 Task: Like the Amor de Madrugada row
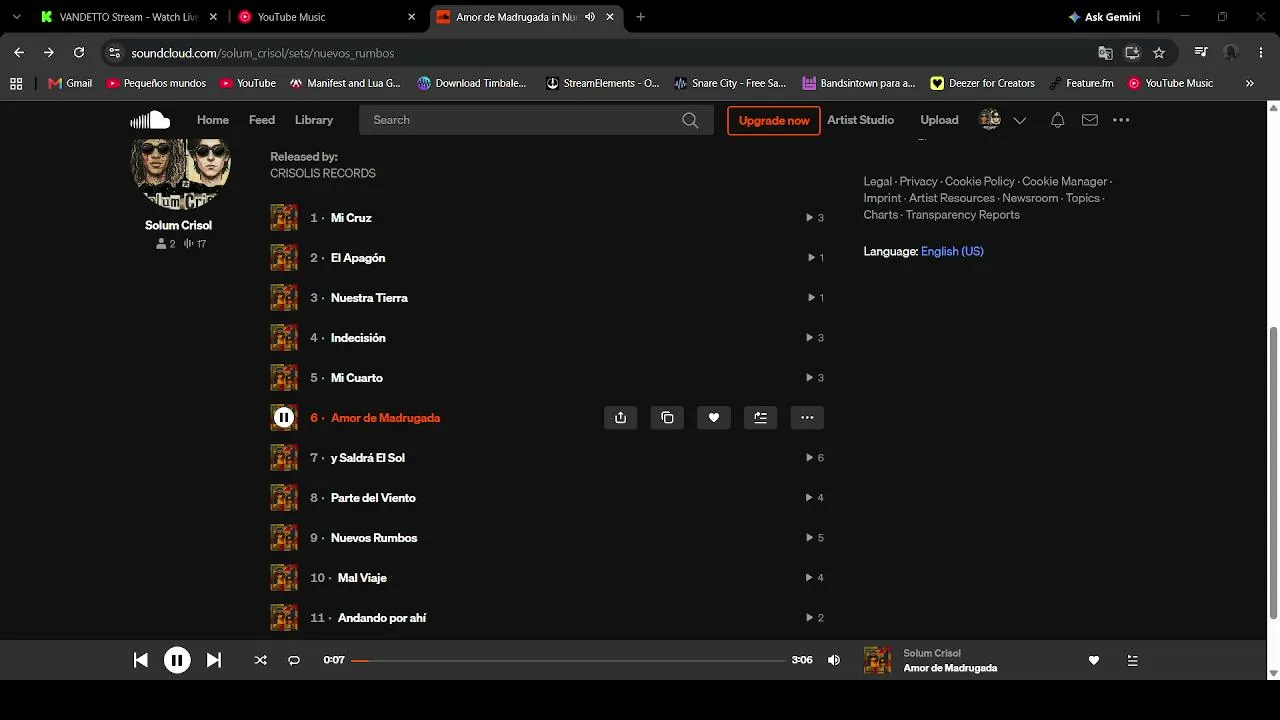713,418
